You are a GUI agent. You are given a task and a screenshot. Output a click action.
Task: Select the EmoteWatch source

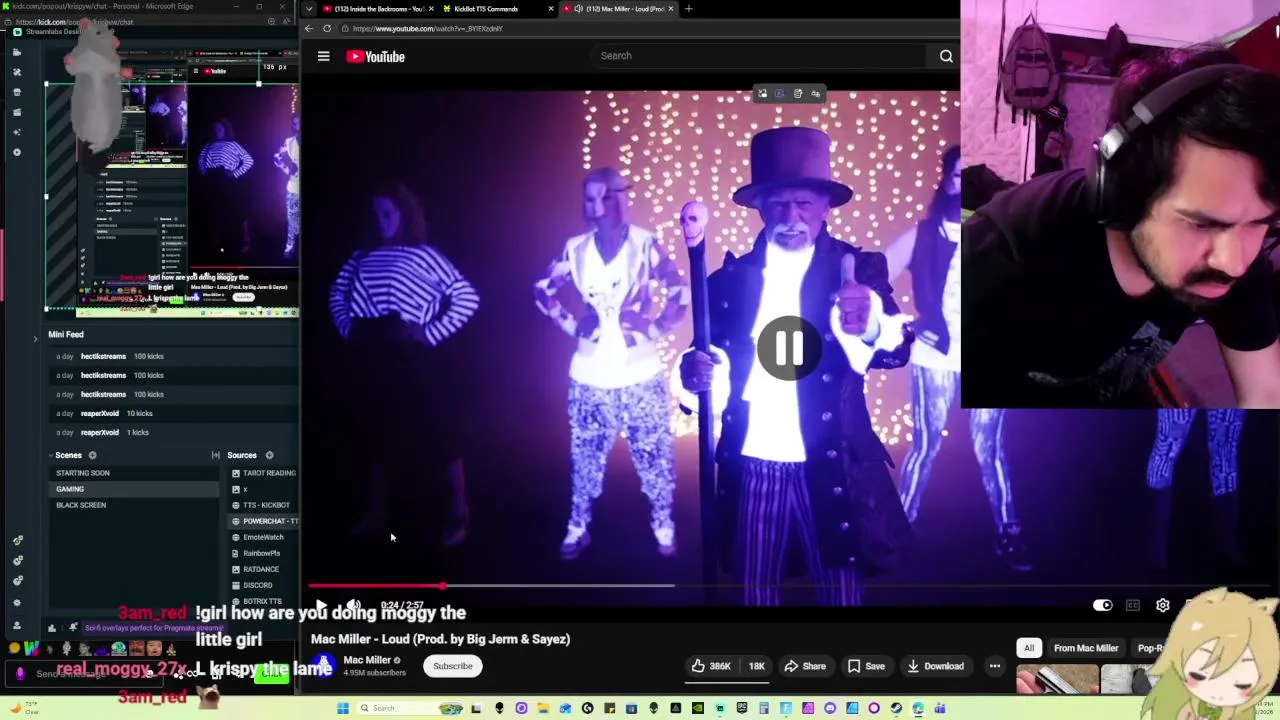click(x=264, y=537)
